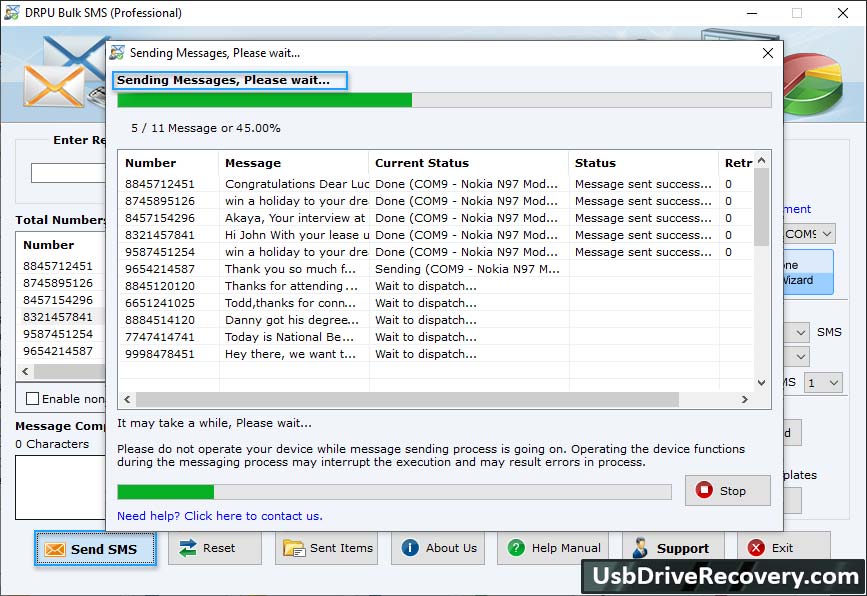
Task: Select the table row for number 8845712451
Action: pos(436,184)
